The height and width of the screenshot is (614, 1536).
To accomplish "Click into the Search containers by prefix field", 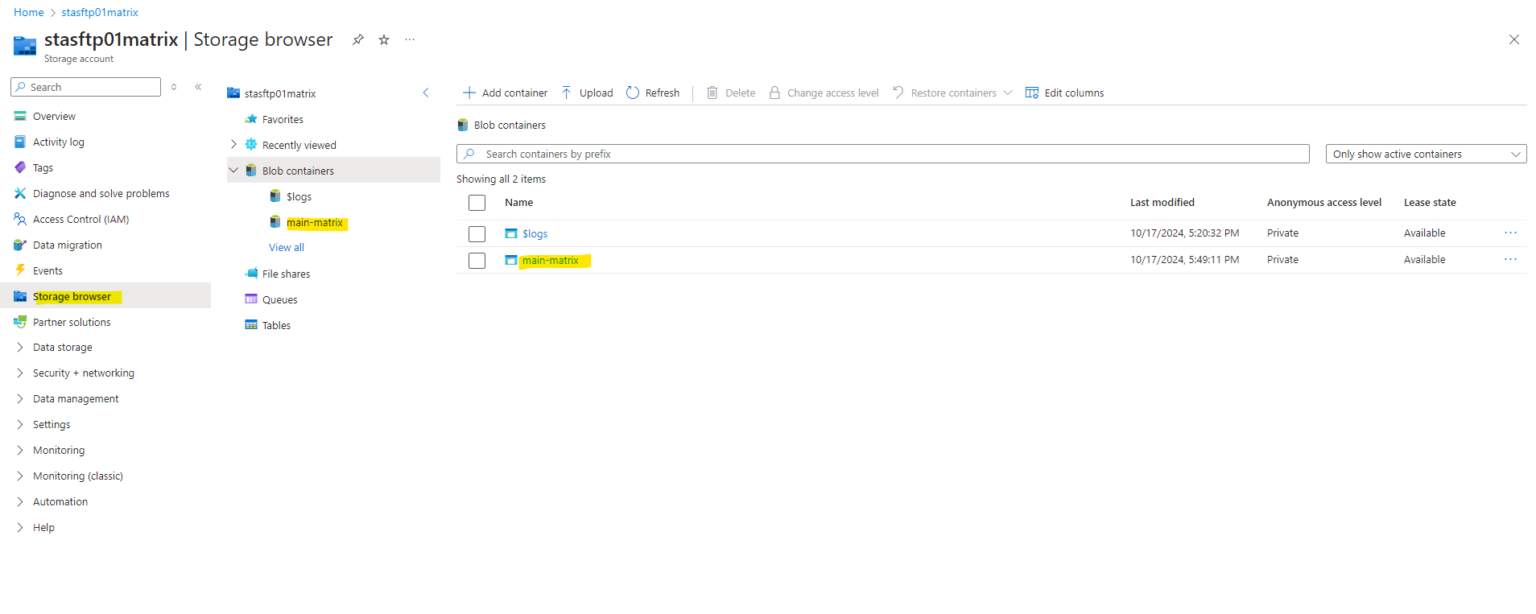I will tap(880, 153).
